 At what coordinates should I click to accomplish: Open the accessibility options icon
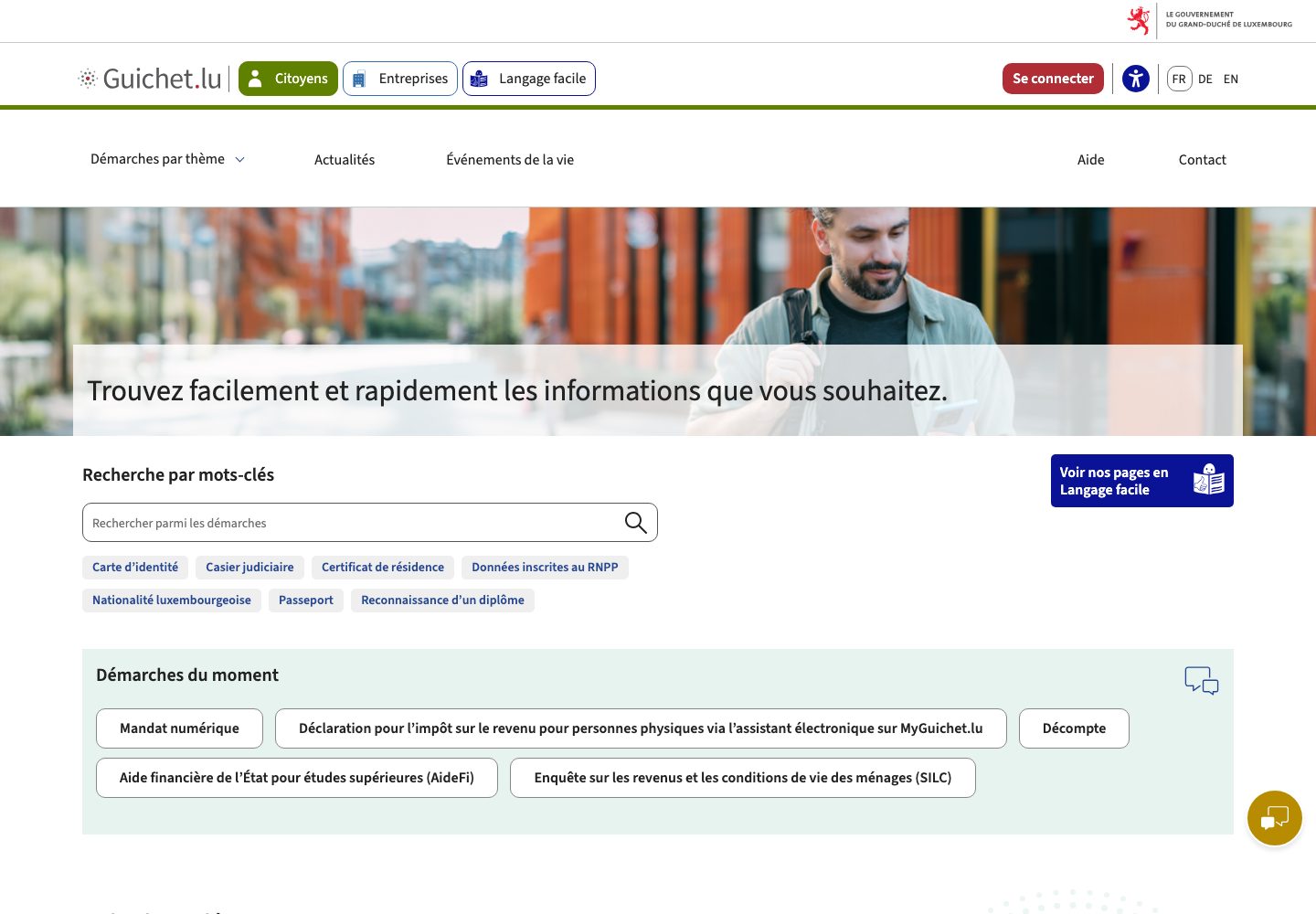point(1136,79)
